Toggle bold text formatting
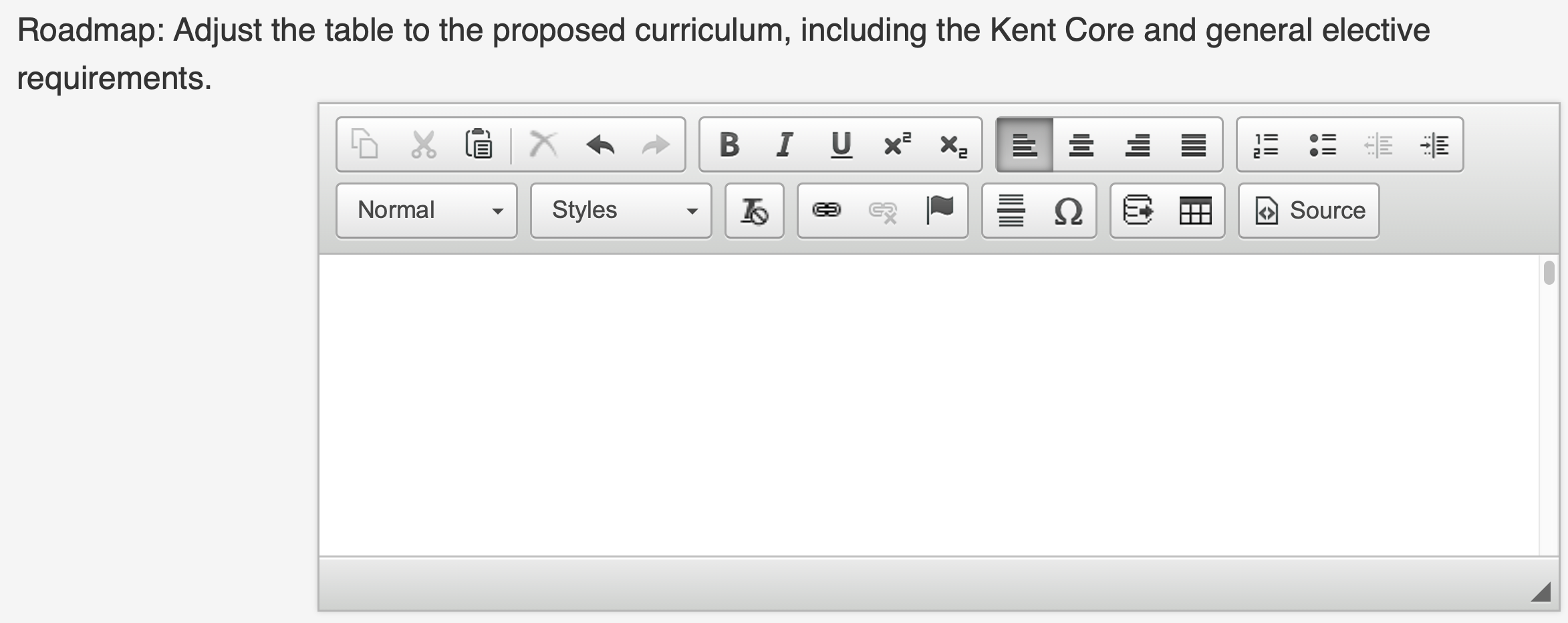Viewport: 1568px width, 623px height. pos(729,144)
